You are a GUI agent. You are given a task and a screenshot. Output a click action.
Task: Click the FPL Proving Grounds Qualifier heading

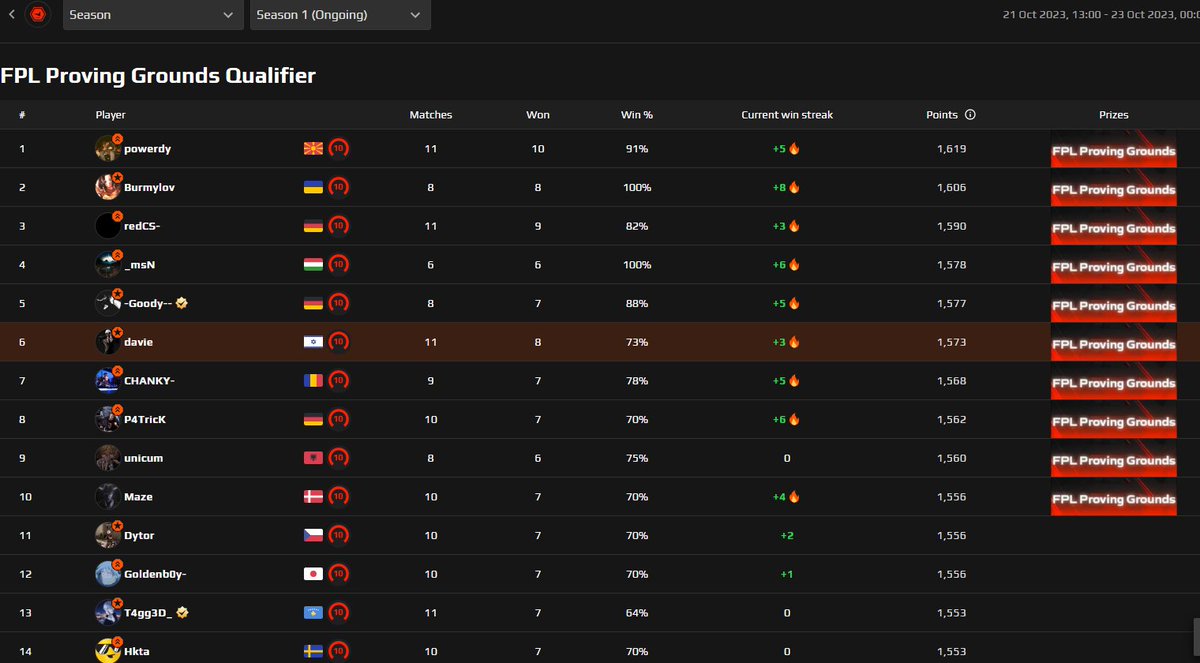pos(158,75)
